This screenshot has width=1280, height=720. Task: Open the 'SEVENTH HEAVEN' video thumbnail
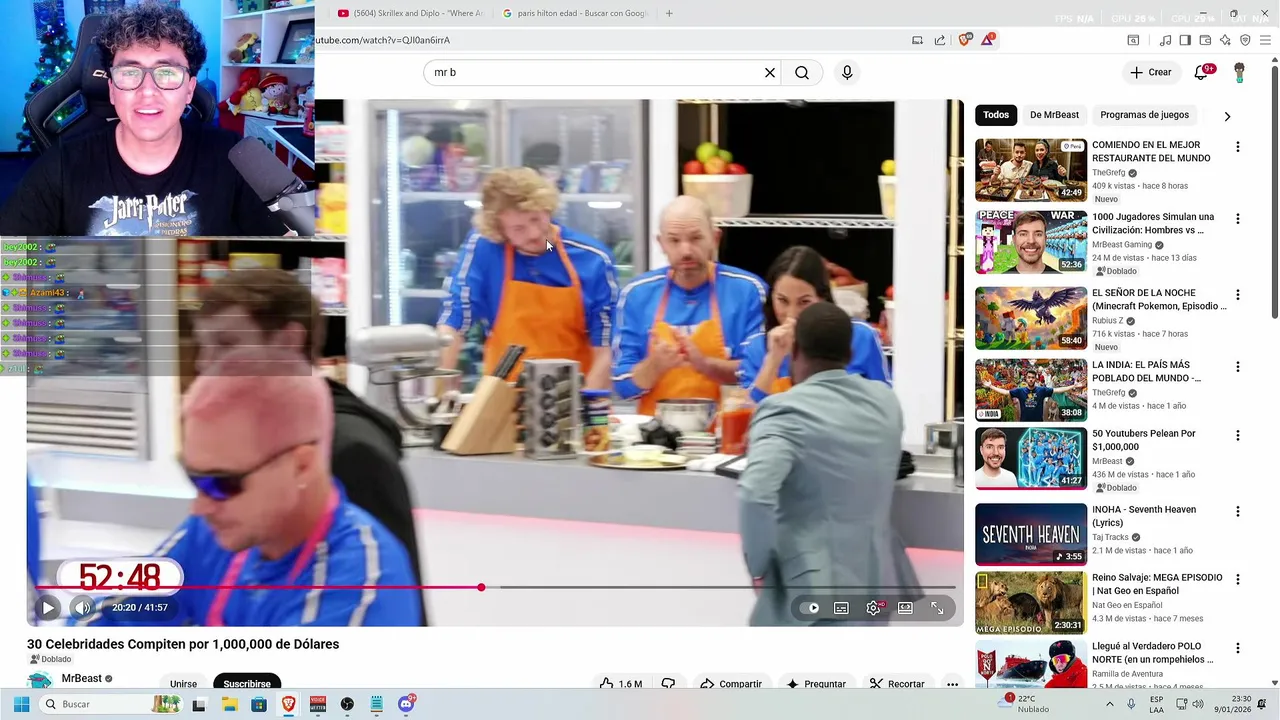tap(1031, 534)
